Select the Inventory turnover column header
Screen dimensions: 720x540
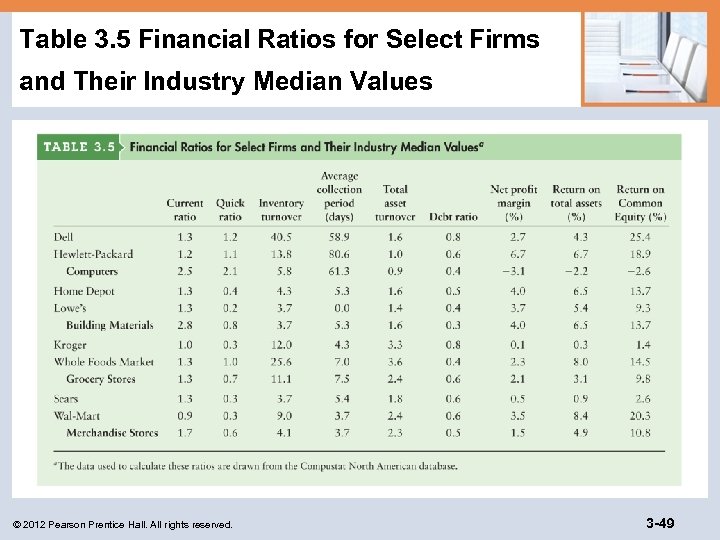281,209
